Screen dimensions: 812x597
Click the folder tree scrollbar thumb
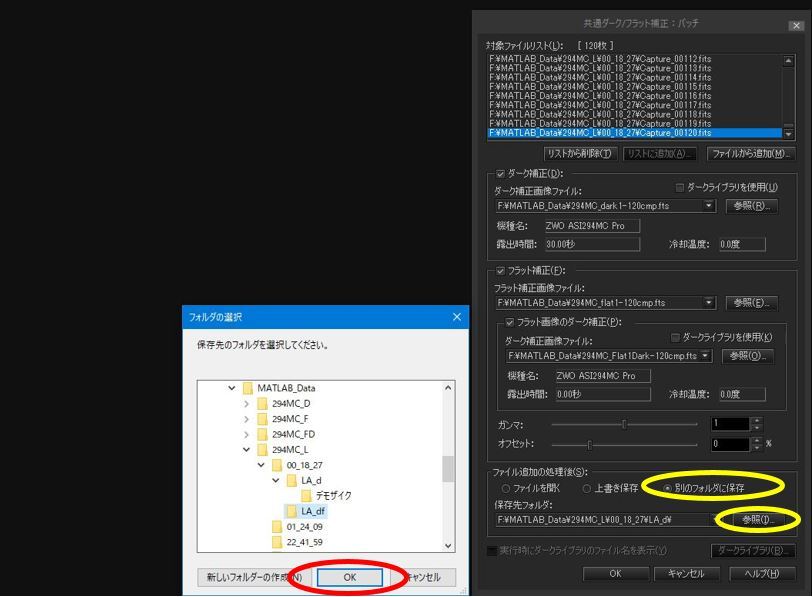(448, 469)
